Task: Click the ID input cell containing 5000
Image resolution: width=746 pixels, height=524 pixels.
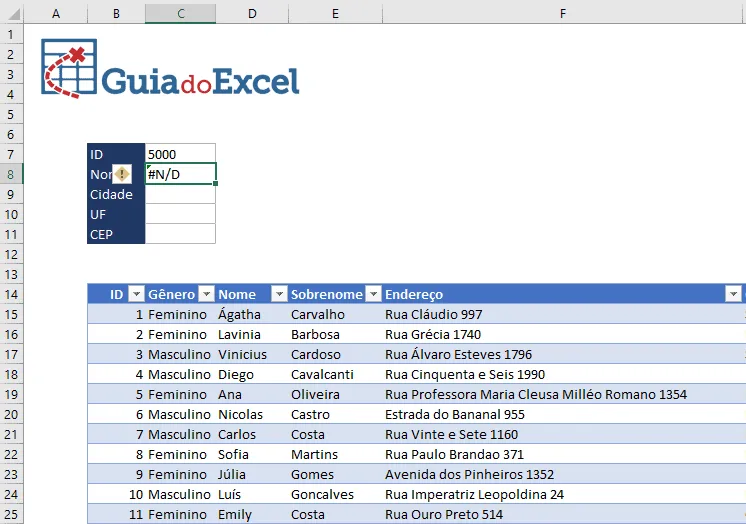Action: pyautogui.click(x=180, y=154)
